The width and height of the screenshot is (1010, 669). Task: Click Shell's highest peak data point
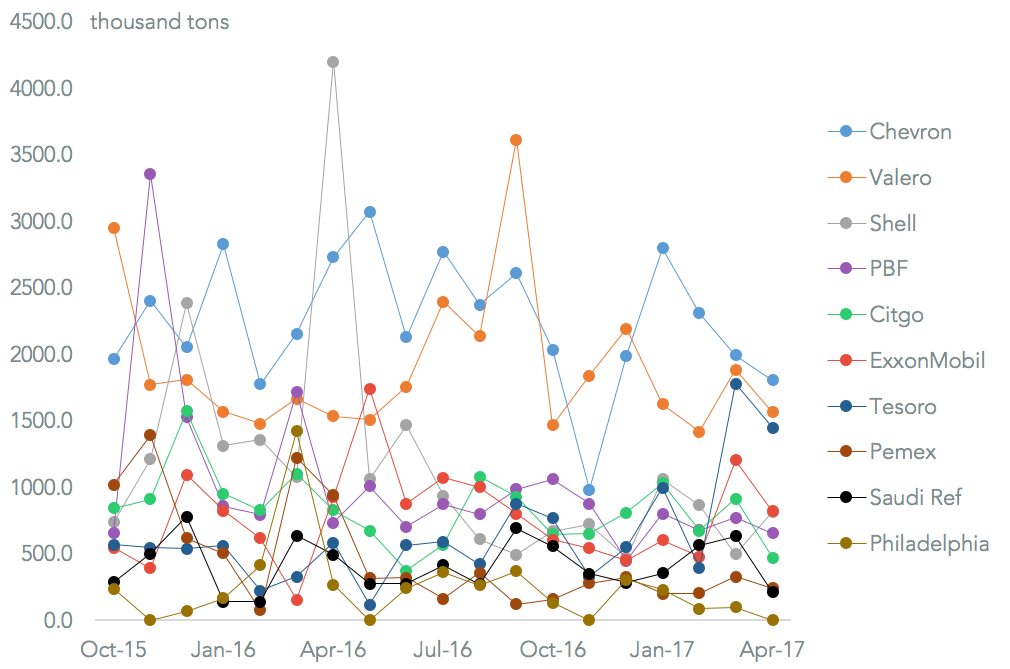tap(333, 62)
